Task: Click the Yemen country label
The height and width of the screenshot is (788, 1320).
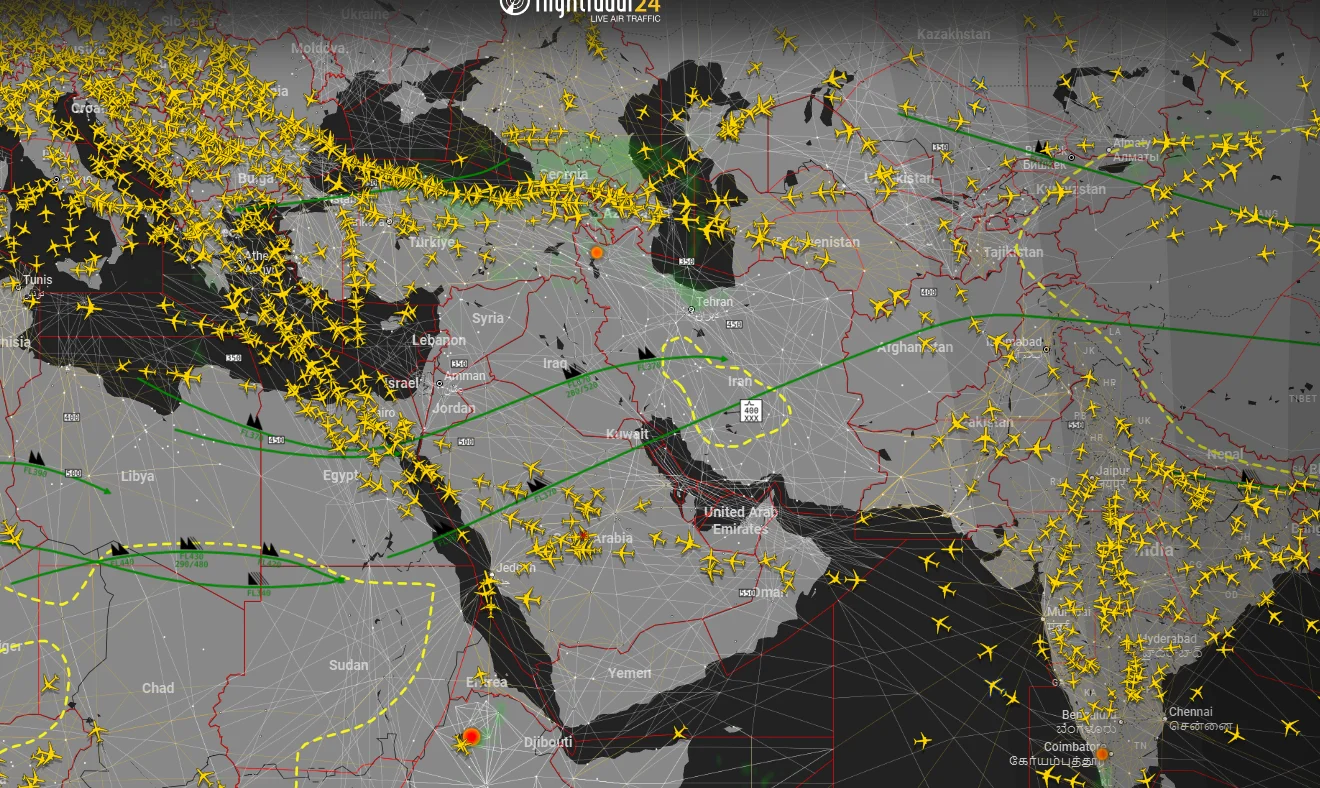Action: coord(630,673)
